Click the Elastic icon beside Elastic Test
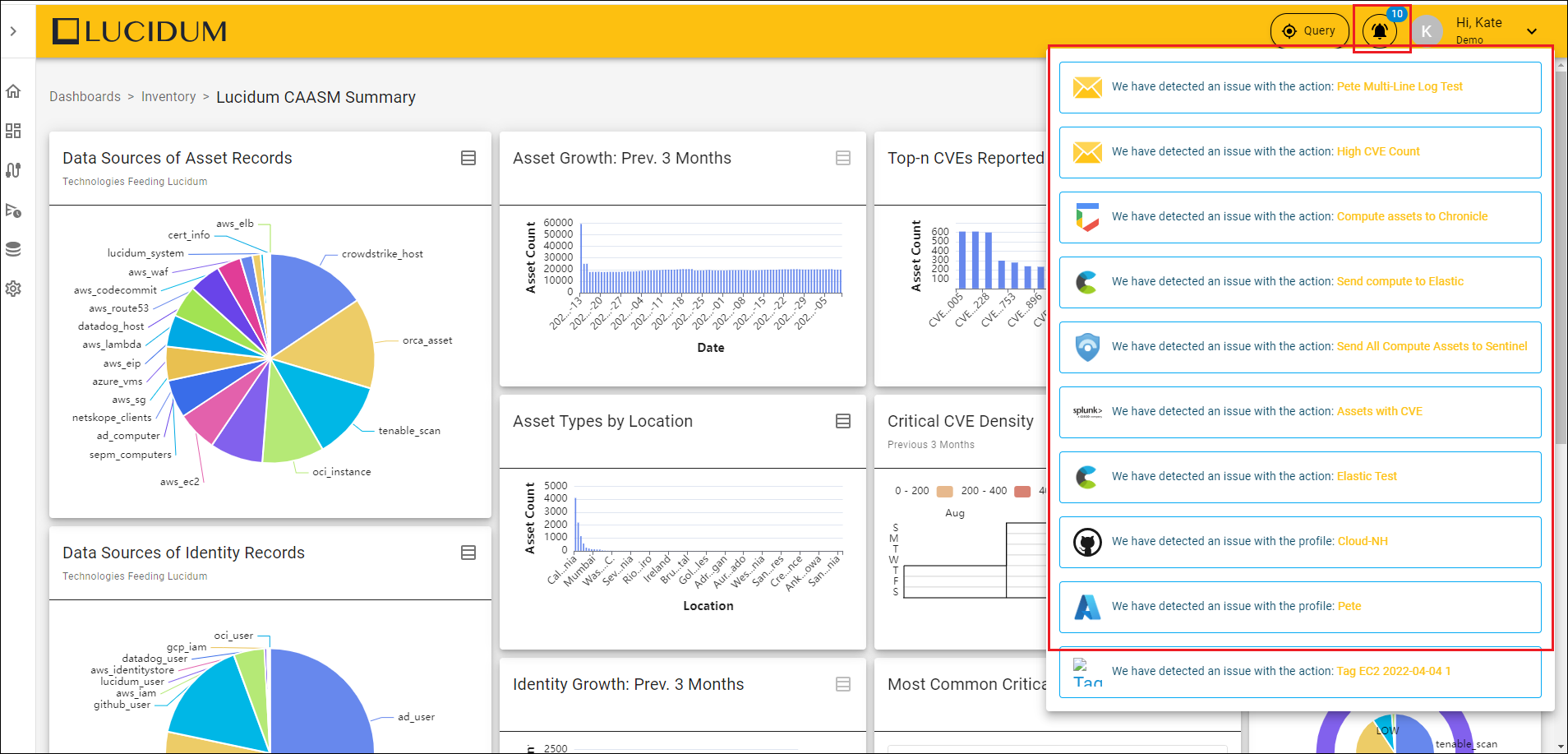The image size is (1568, 754). pos(1087,477)
